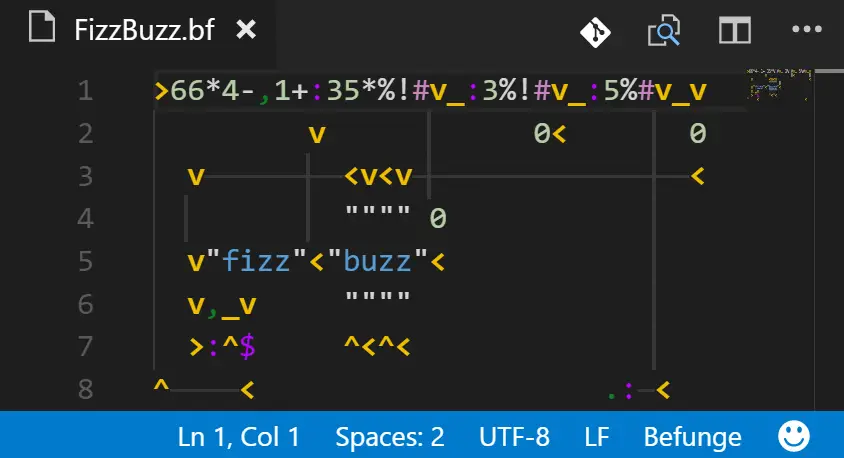Image resolution: width=844 pixels, height=458 pixels.
Task: Open the More Actions ellipsis menu
Action: pos(807,29)
